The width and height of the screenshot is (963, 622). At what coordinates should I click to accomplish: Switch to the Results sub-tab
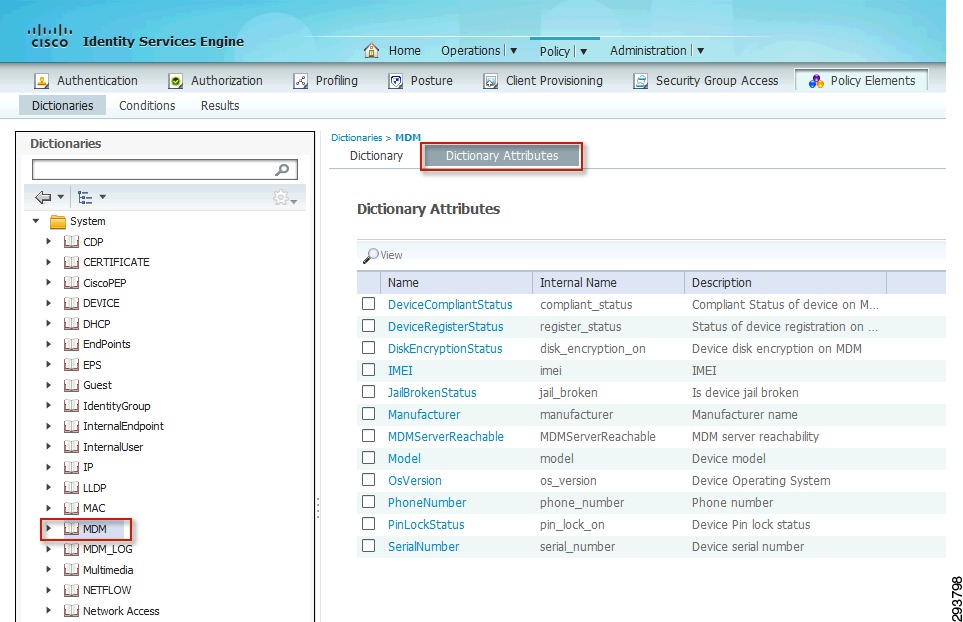220,106
